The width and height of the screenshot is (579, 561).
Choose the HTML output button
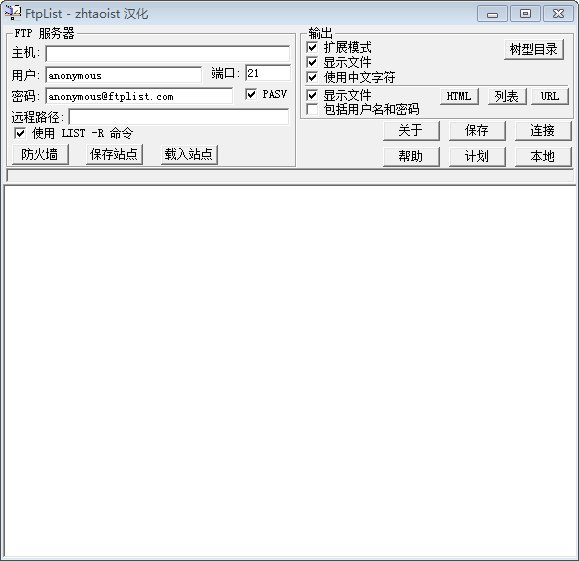[x=459, y=96]
